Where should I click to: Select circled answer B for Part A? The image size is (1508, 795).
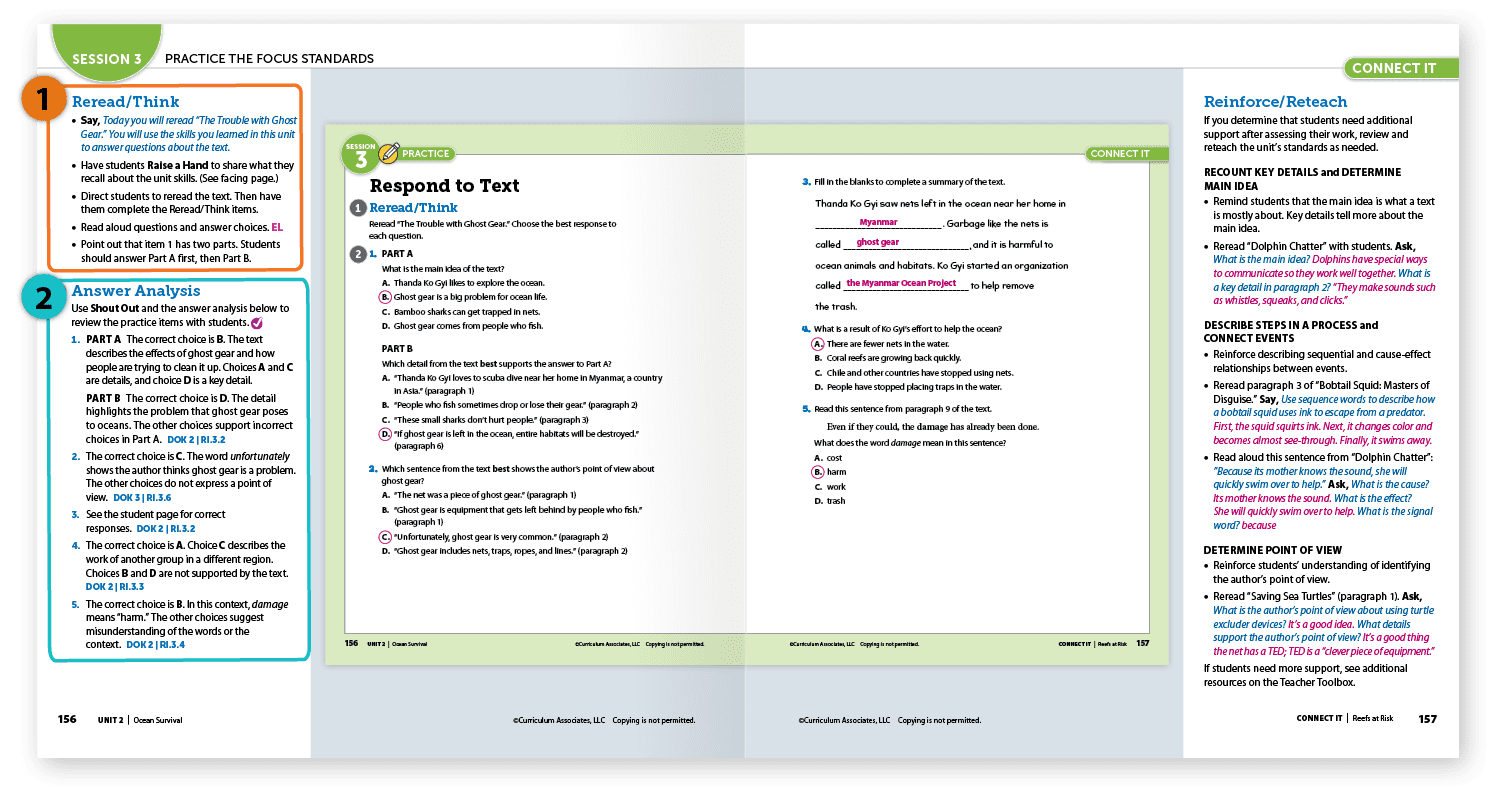(385, 297)
